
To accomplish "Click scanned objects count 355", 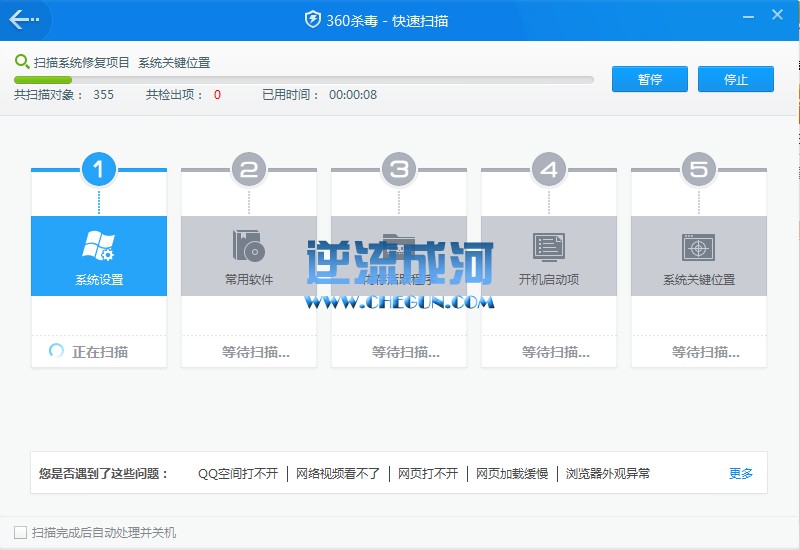I will 104,95.
